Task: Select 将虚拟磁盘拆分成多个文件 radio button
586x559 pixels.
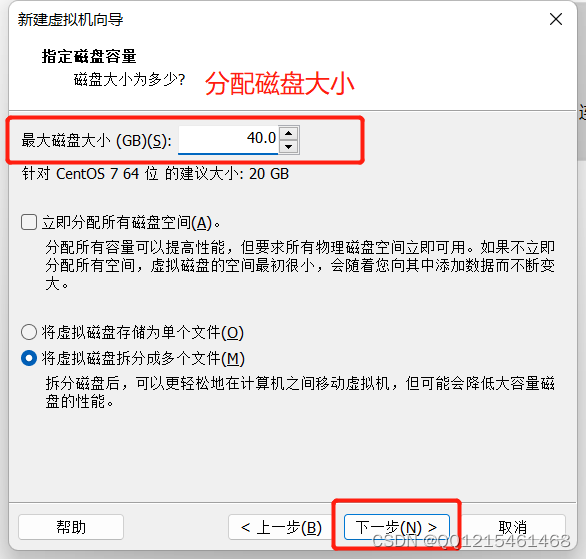Action: tap(29, 358)
